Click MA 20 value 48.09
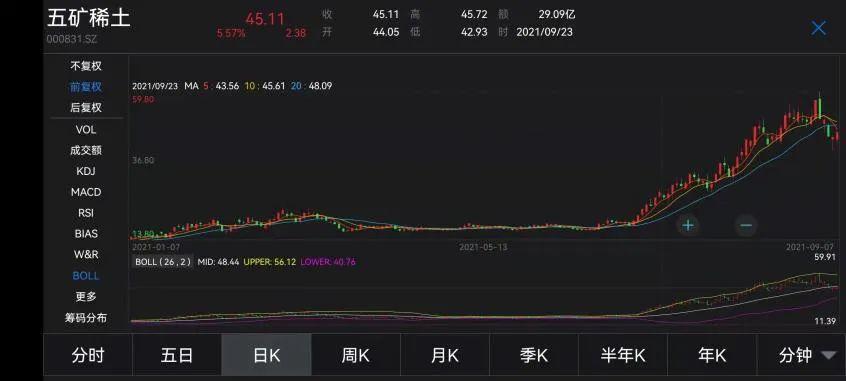Viewport: 846px width, 381px height. tap(320, 86)
